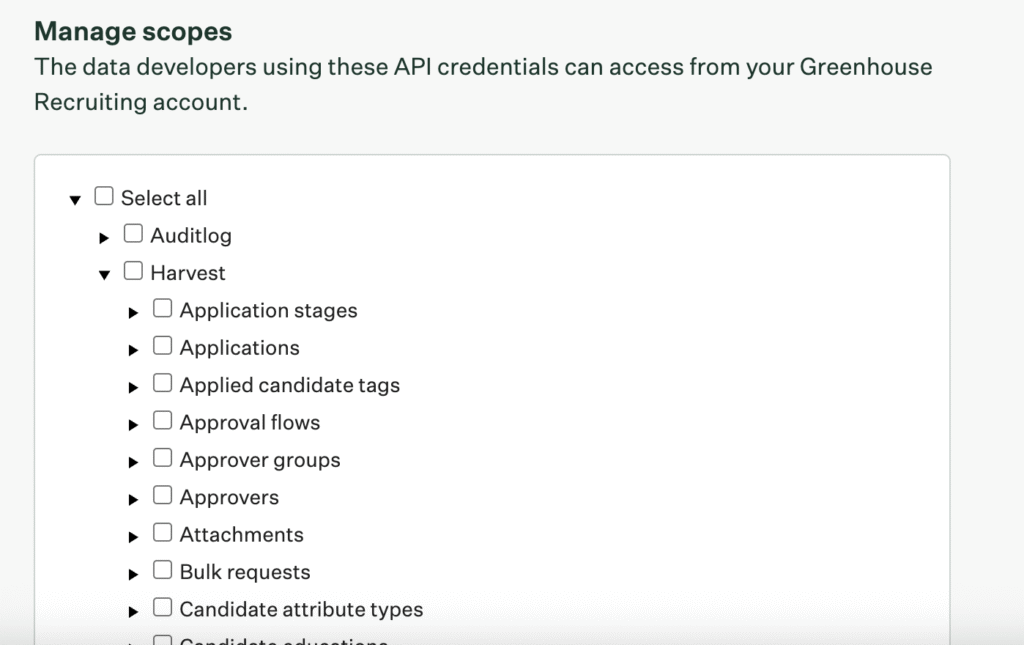Screen dimensions: 1024x645
Task: Expand the Applications disclosure triangle
Action: coord(133,350)
